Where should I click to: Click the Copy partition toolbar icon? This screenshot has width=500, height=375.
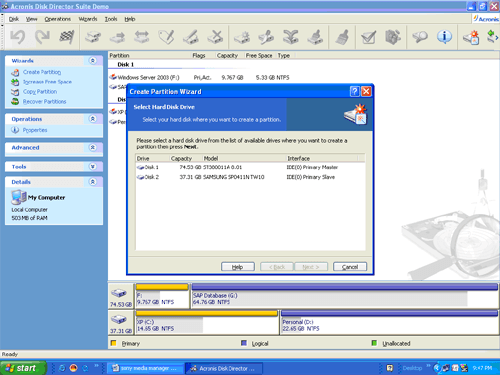[x=93, y=37]
